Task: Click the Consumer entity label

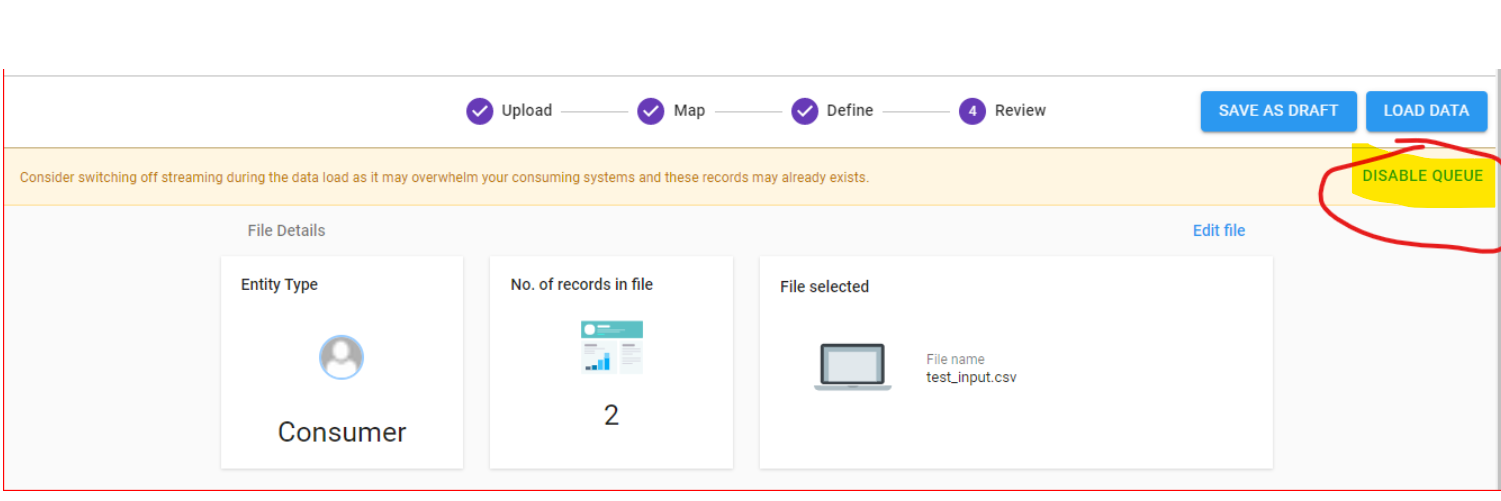Action: 342,432
